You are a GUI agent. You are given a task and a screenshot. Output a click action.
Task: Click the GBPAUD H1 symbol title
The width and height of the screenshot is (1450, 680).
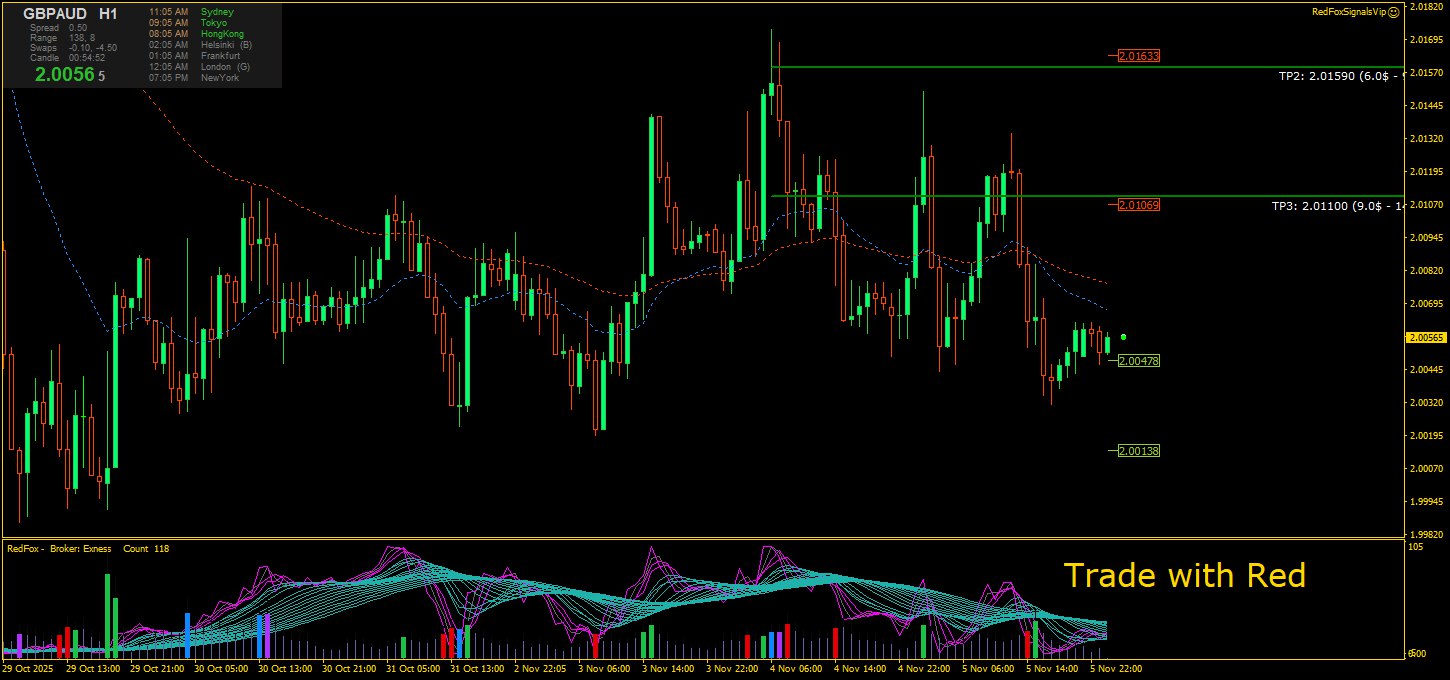(70, 14)
